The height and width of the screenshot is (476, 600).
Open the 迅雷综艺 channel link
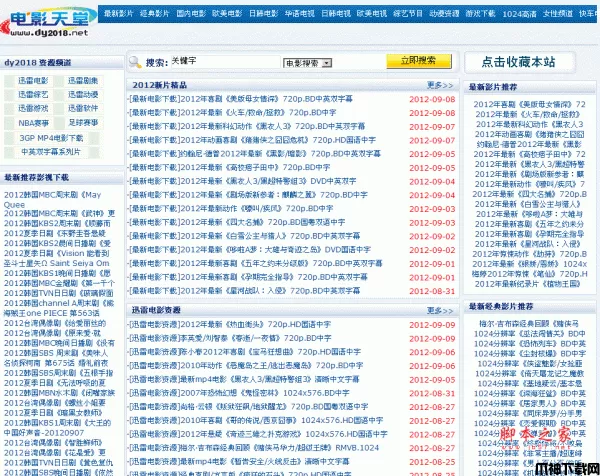[33, 95]
